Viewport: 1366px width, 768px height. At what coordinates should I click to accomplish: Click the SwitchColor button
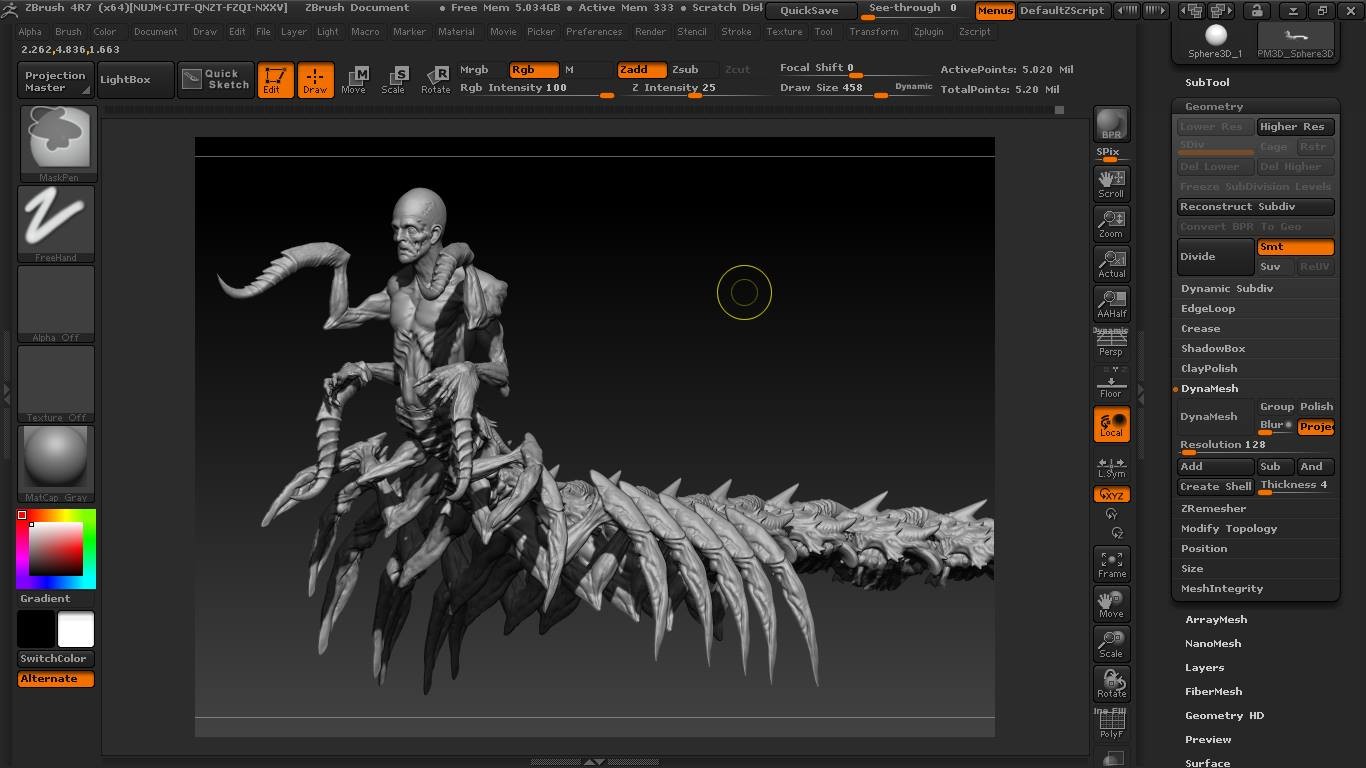click(x=56, y=658)
